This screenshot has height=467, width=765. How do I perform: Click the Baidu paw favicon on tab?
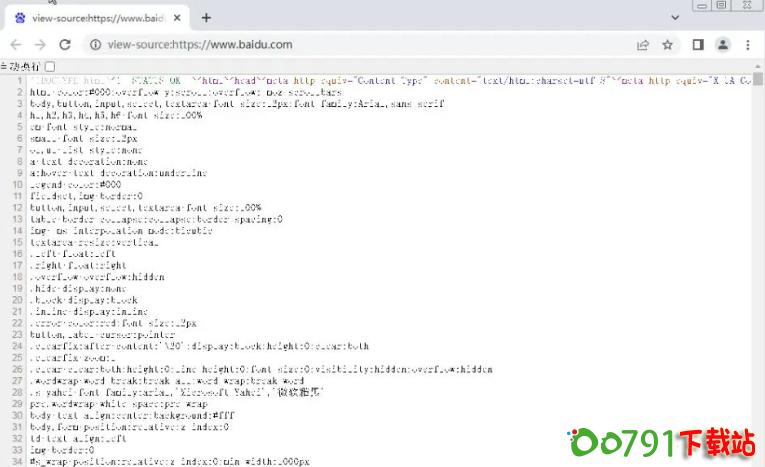(x=20, y=18)
